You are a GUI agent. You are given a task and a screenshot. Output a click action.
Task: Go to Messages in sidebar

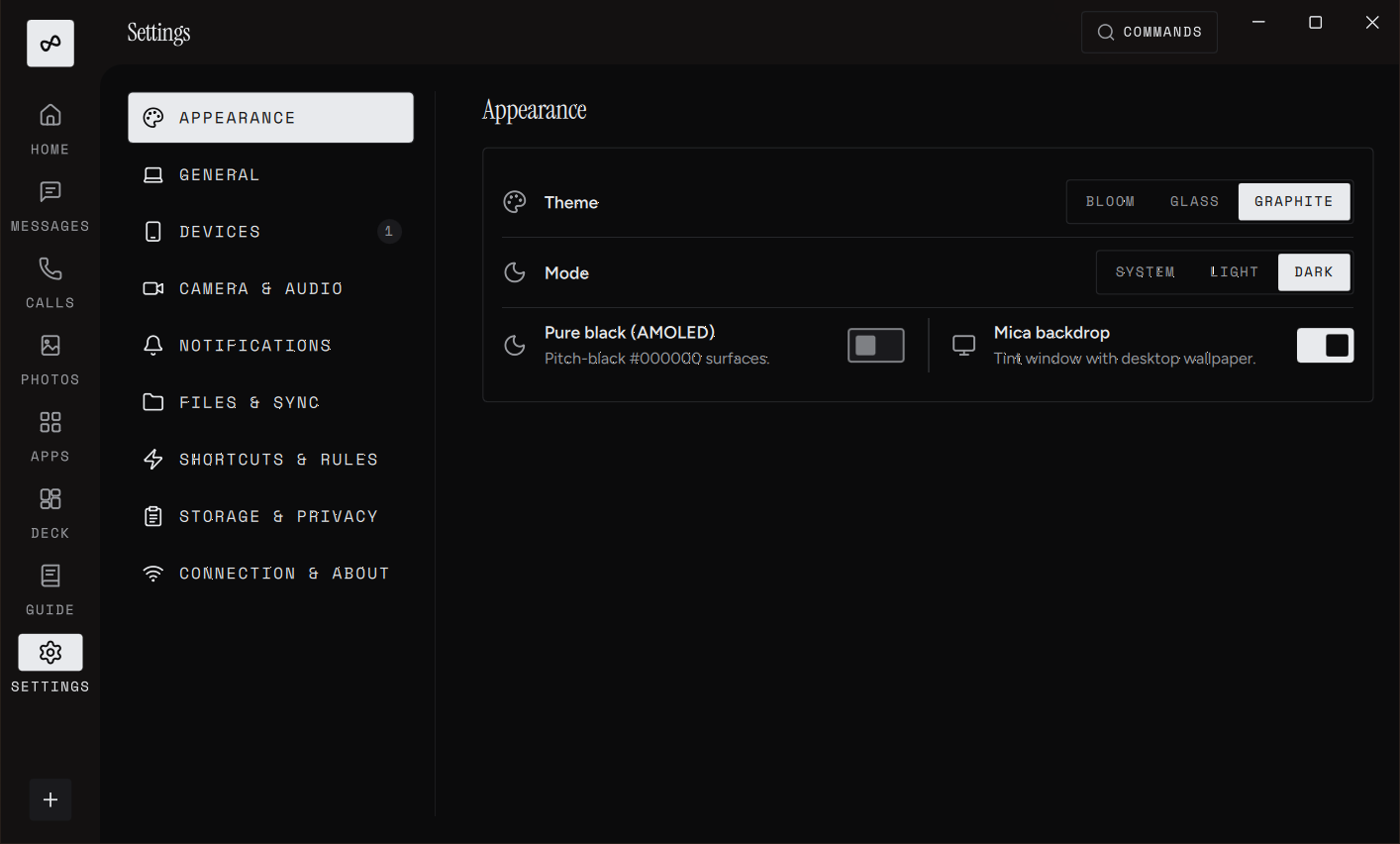pyautogui.click(x=50, y=206)
